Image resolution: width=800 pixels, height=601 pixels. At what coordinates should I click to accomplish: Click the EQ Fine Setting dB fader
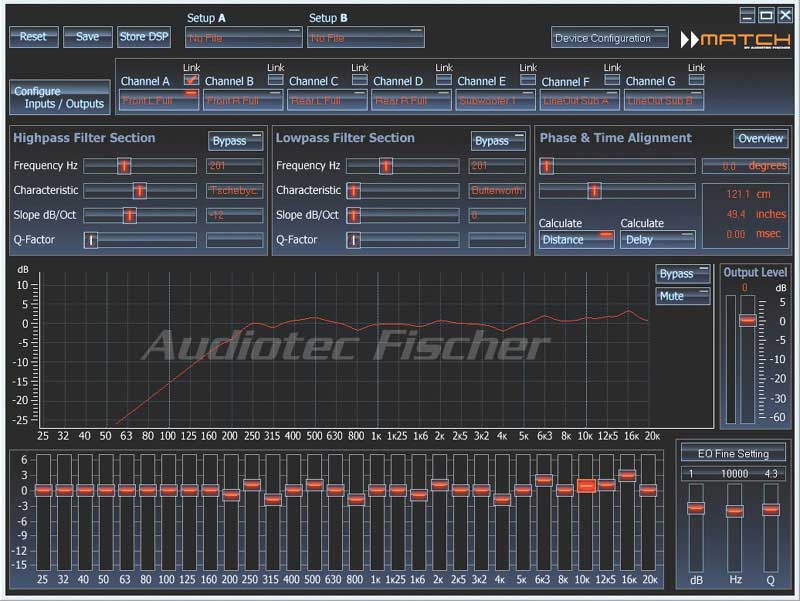(696, 508)
